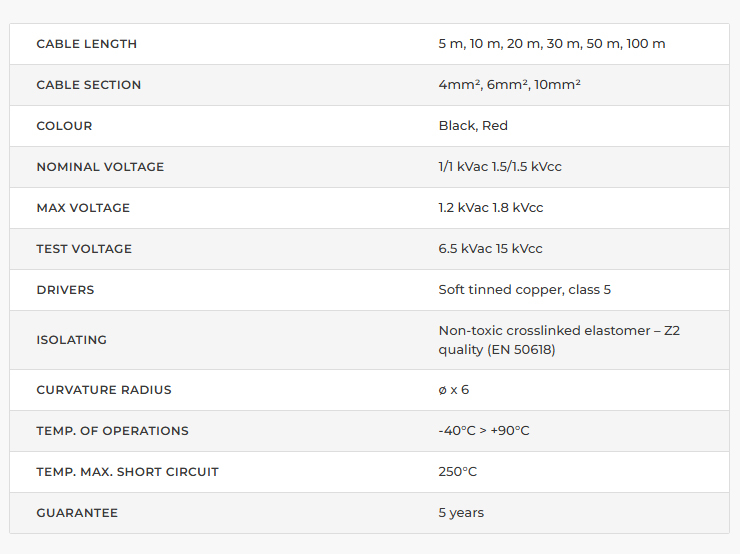Click the NOMINAL VOLTAGE label
The height and width of the screenshot is (554, 740).
click(100, 167)
